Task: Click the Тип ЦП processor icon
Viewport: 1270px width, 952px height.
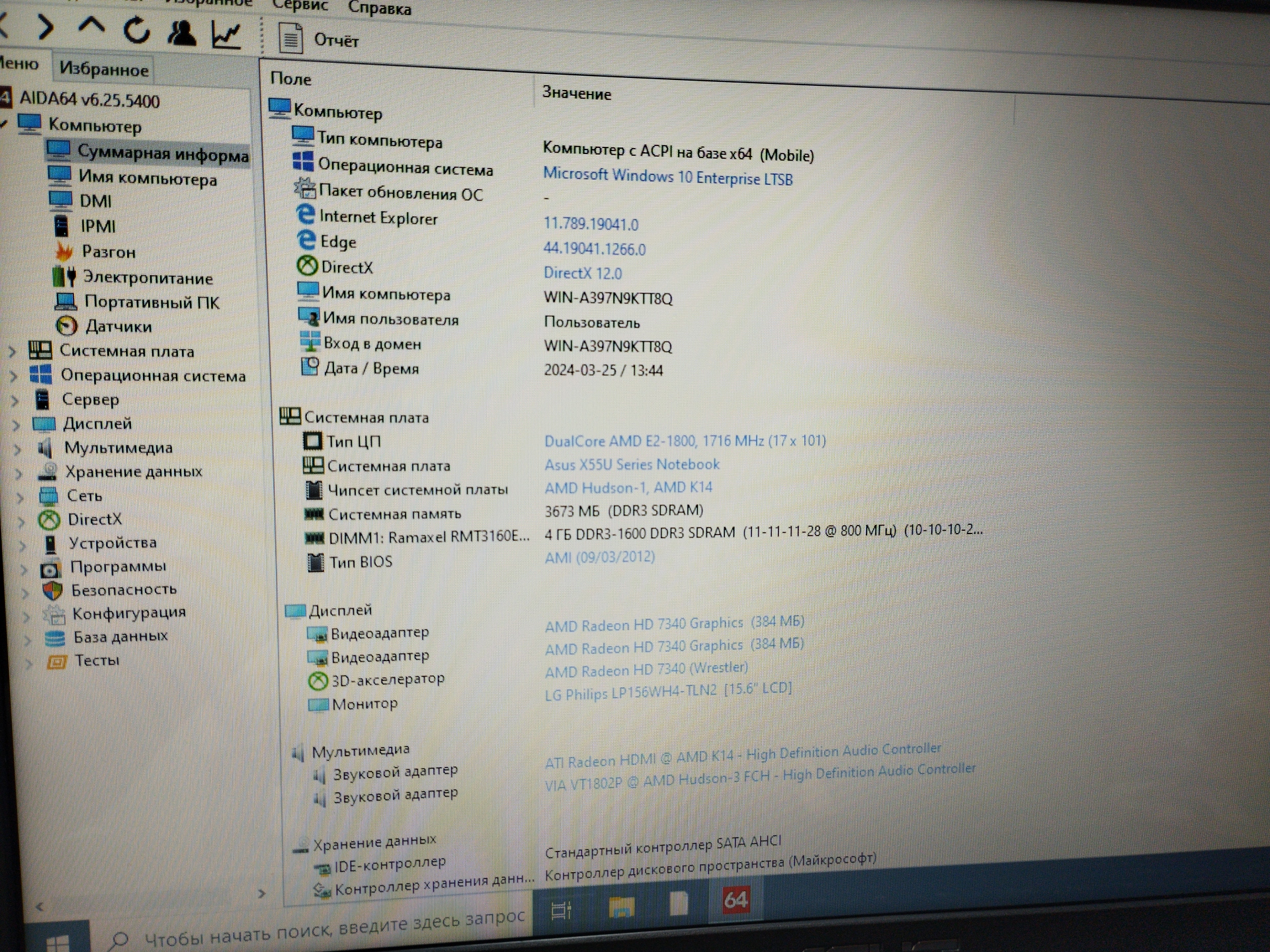Action: click(312, 440)
